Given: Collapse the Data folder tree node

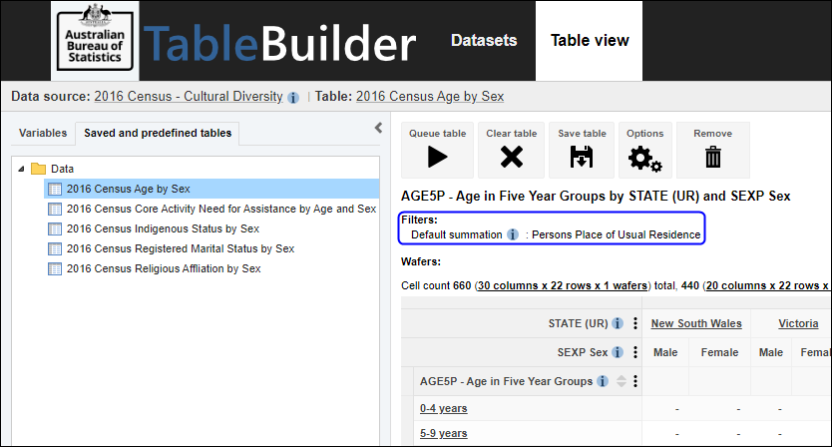Looking at the screenshot, I should (x=21, y=169).
